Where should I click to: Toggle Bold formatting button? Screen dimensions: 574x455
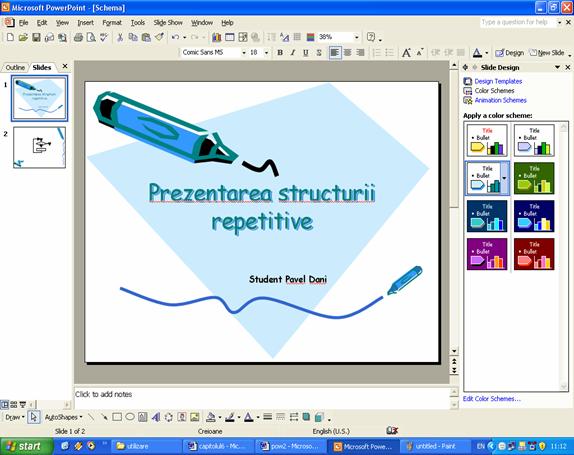click(x=280, y=53)
